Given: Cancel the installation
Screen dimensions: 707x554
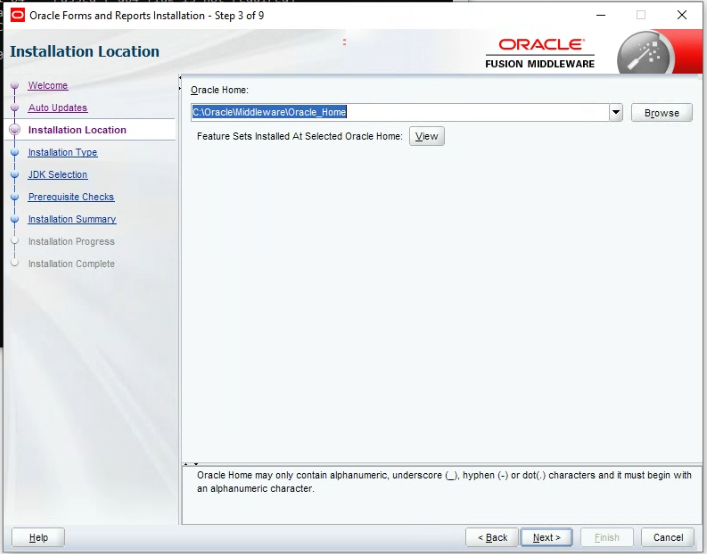Looking at the screenshot, I should click(668, 537).
